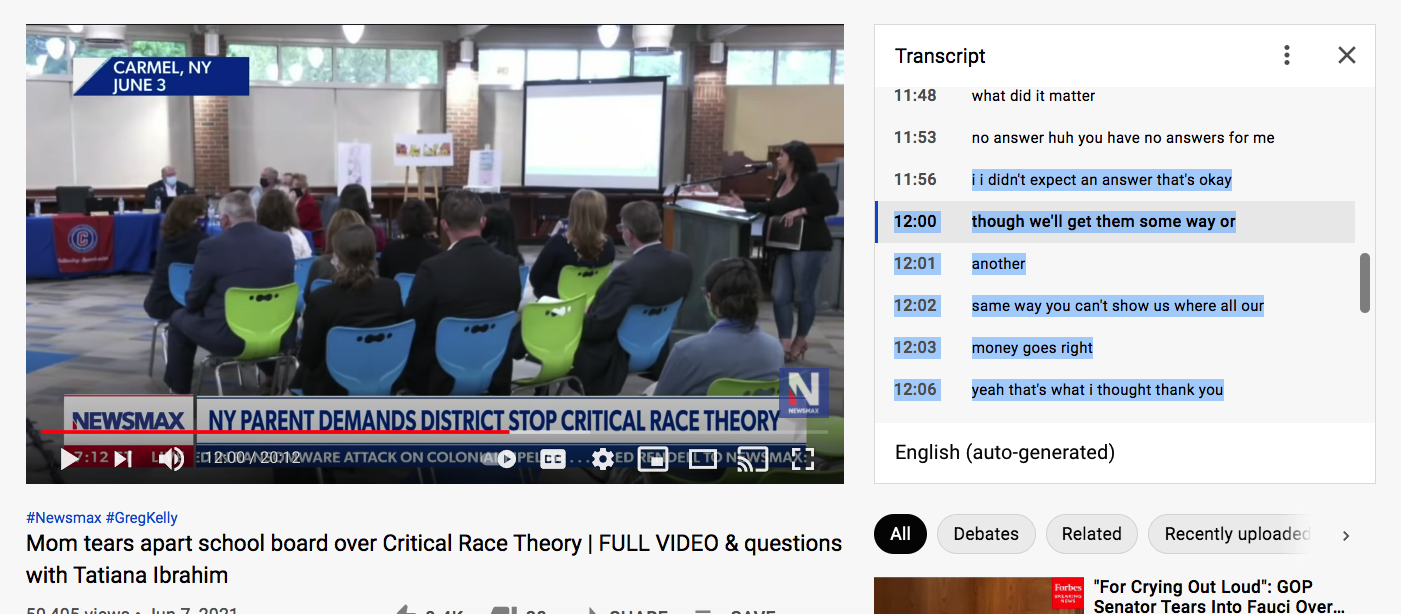The image size is (1401, 614).
Task: Open player settings gear
Action: [x=602, y=459]
